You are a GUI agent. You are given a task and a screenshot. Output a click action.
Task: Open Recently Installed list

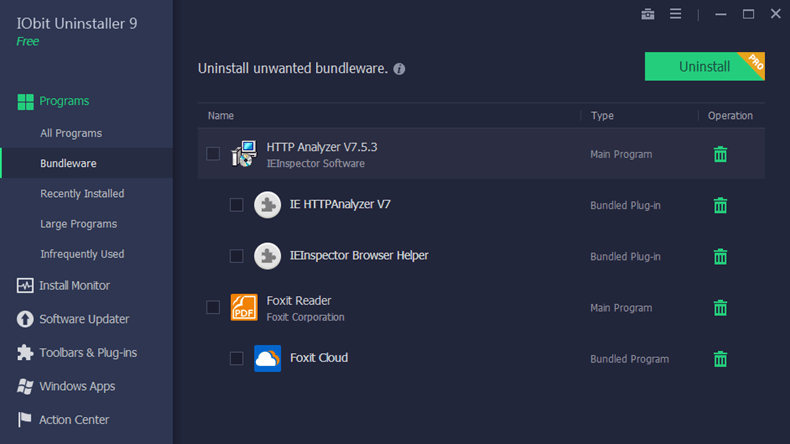82,194
